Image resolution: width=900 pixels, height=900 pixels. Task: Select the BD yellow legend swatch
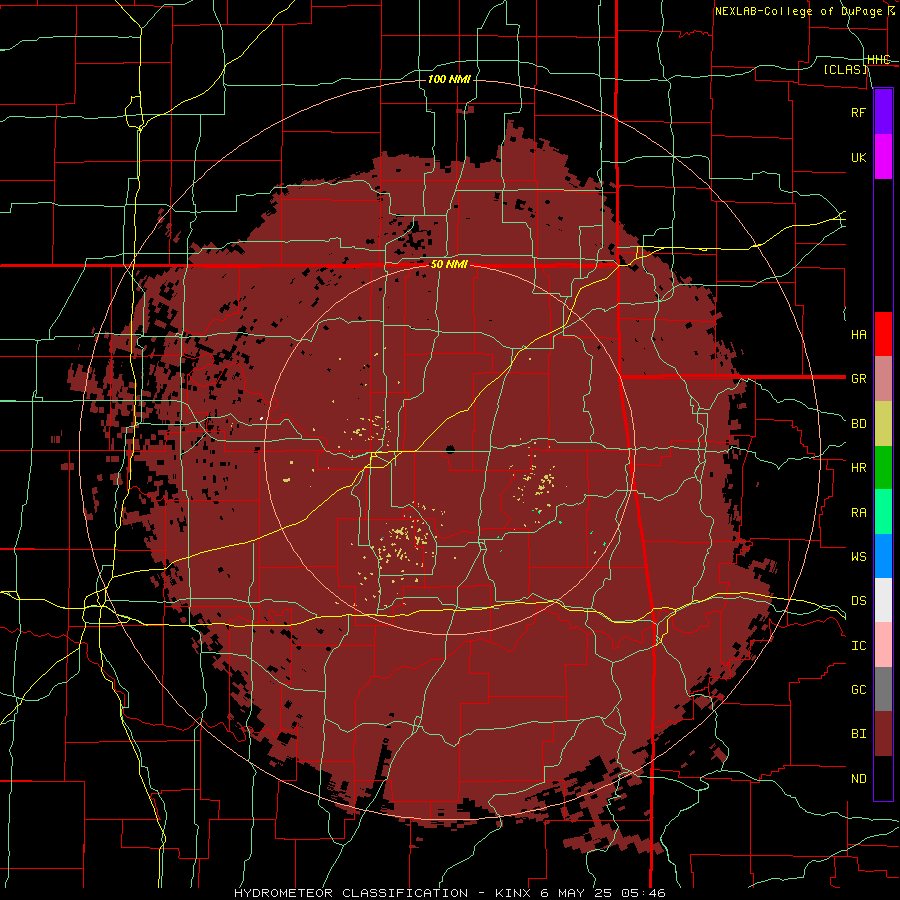[x=883, y=423]
